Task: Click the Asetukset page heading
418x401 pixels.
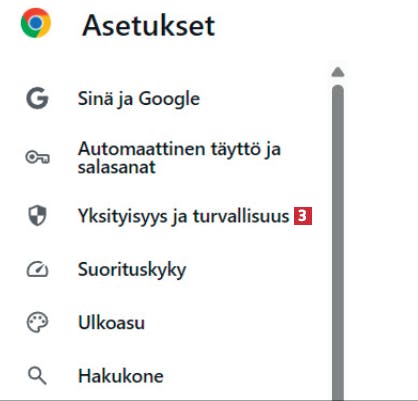Action: [149, 25]
